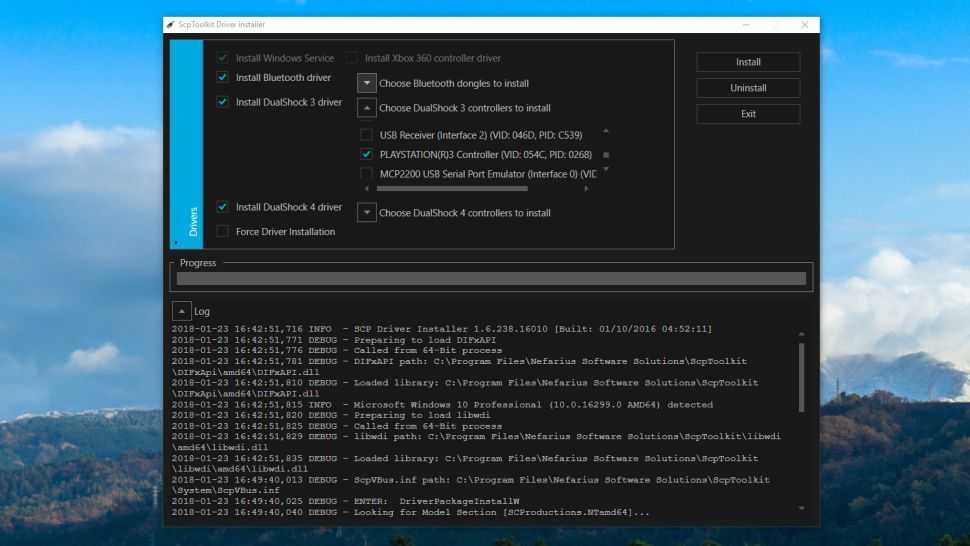Expand Choose DualShock 4 controllers list
970x546 pixels.
[367, 212]
